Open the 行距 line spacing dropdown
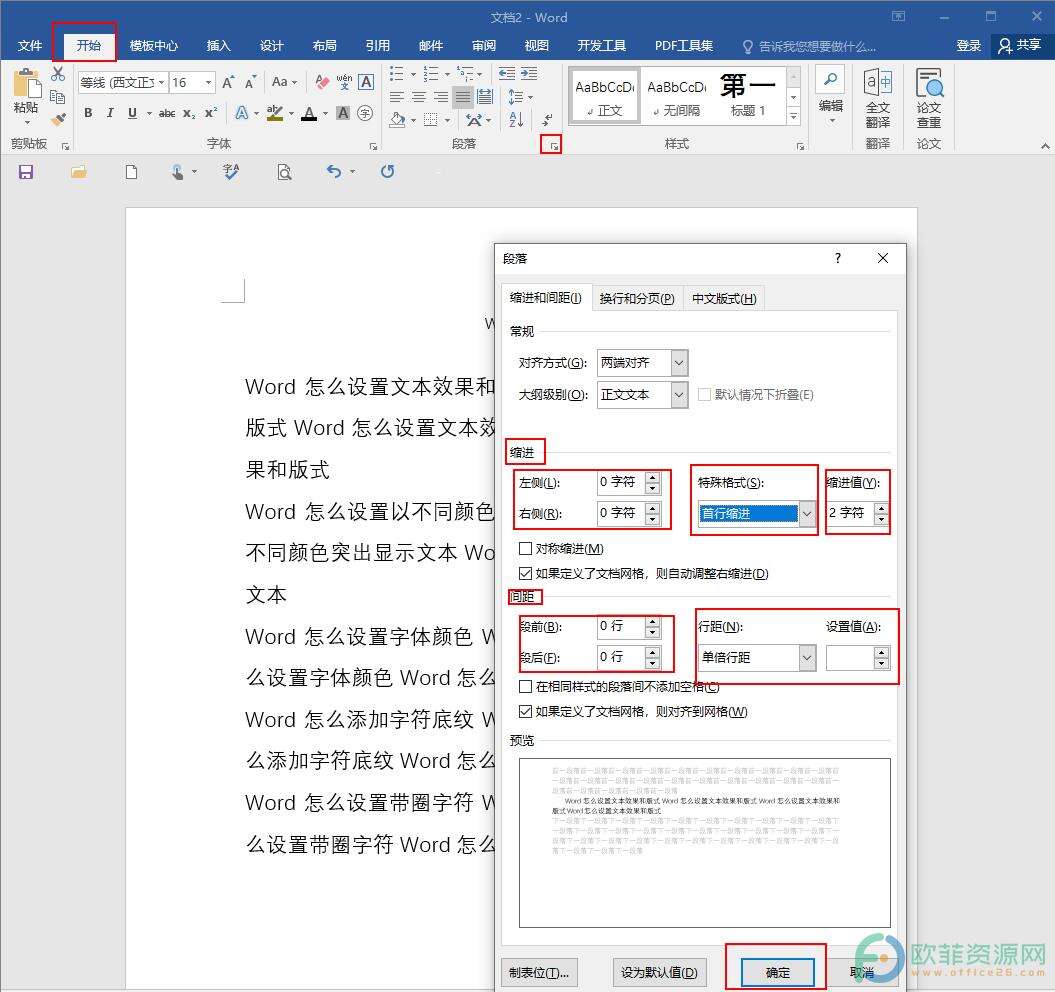The image size is (1055, 992). pyautogui.click(x=807, y=658)
